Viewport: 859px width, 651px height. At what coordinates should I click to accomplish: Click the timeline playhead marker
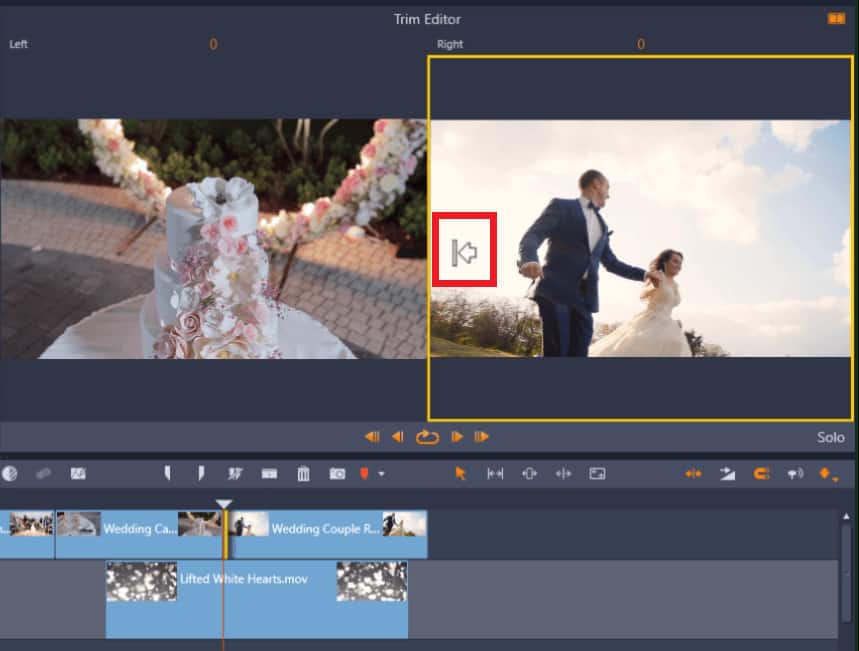[224, 504]
